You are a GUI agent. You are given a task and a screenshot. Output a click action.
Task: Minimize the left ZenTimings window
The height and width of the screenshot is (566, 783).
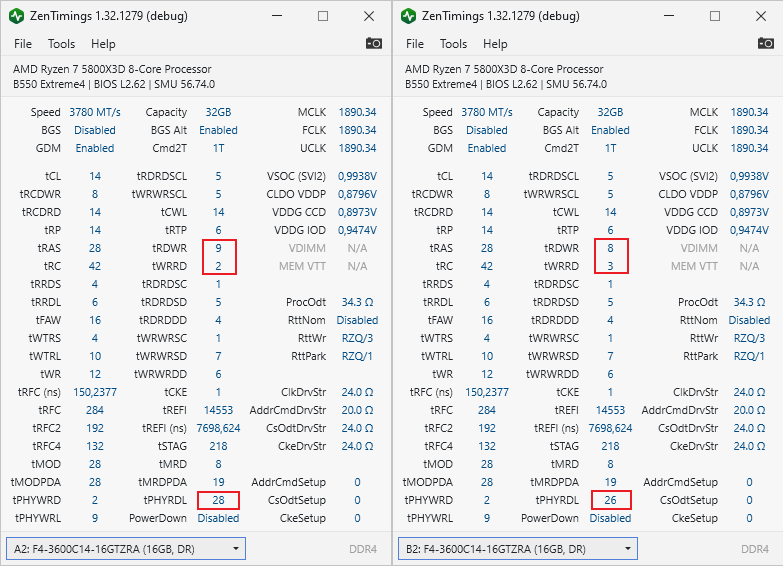click(x=277, y=16)
